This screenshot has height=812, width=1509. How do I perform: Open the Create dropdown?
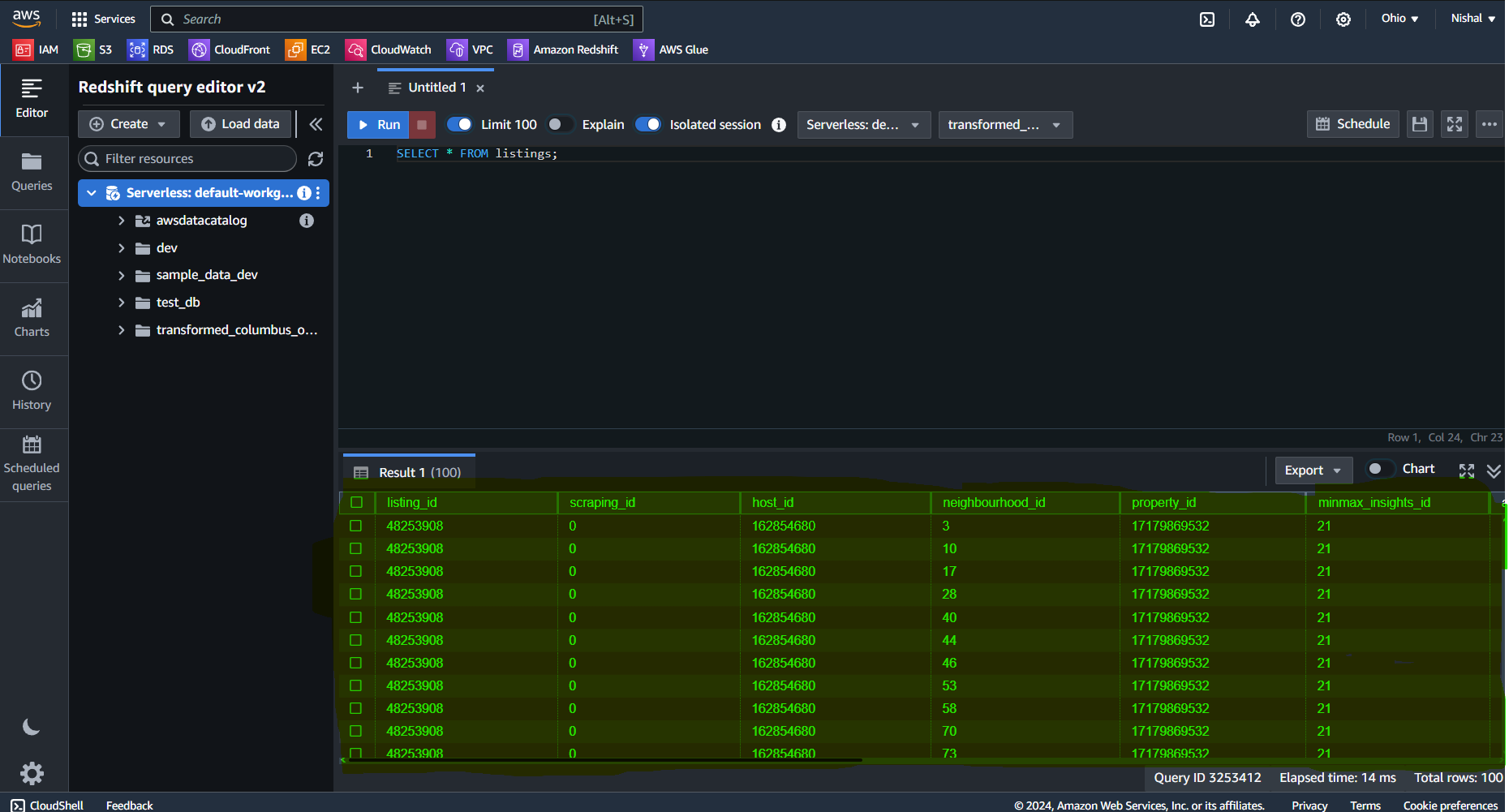pyautogui.click(x=128, y=124)
